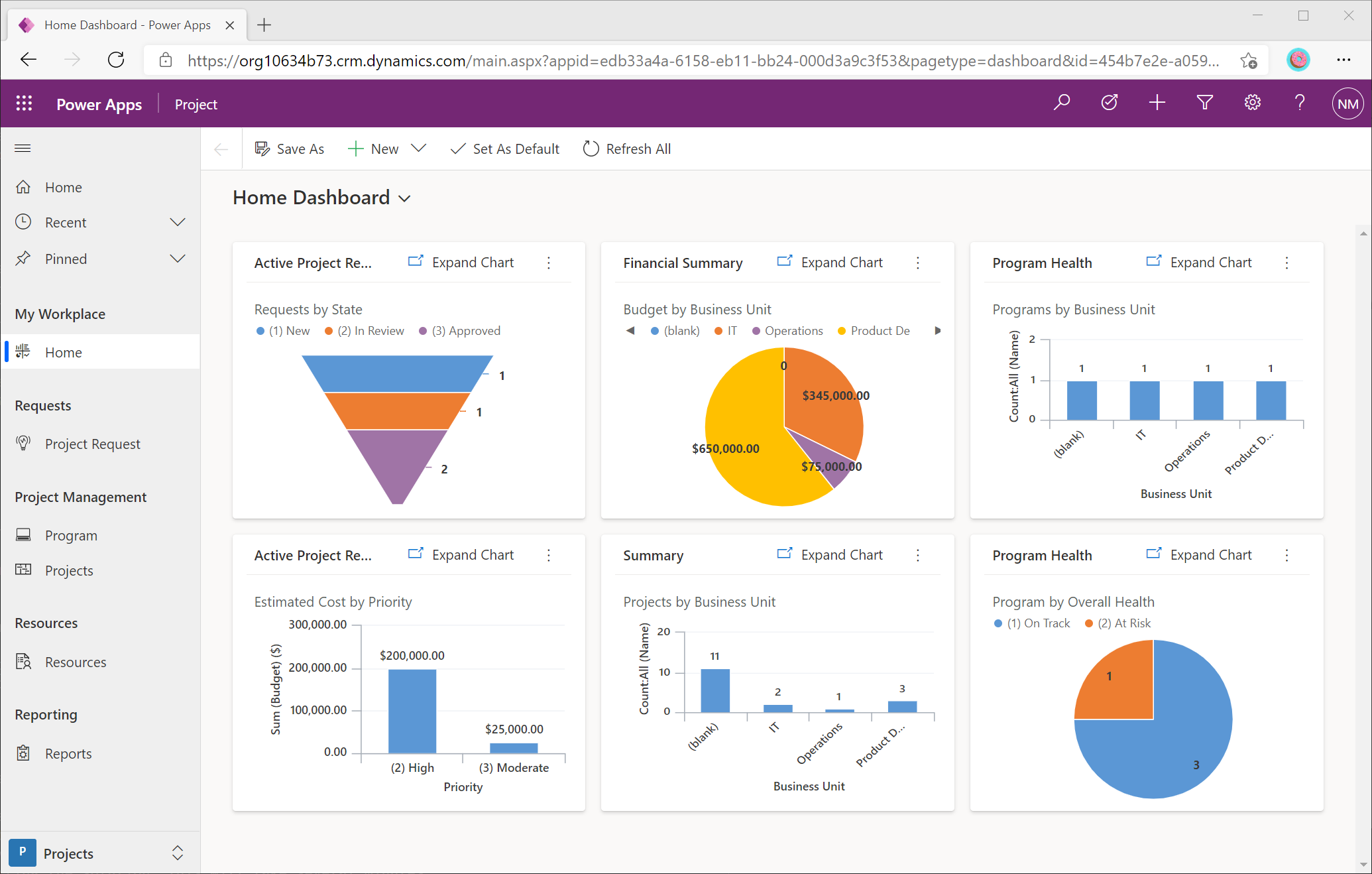The width and height of the screenshot is (1372, 874).
Task: Select Projects menu item in sidebar
Action: [x=68, y=570]
